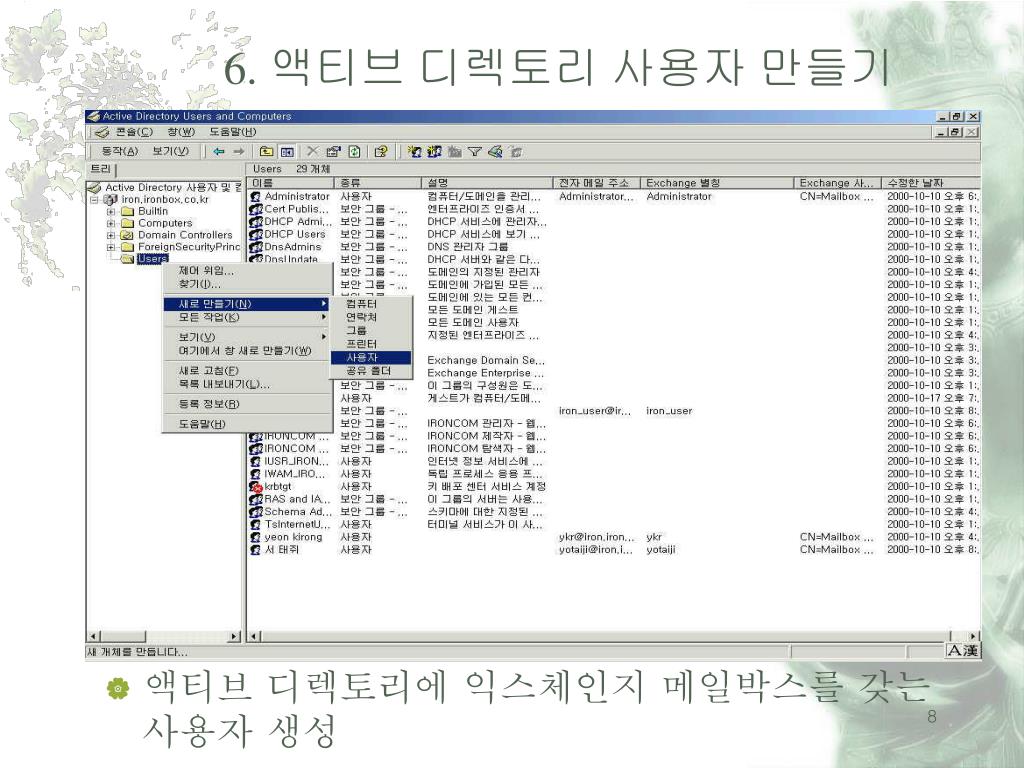Select 연락처 in the new object submenu
Image resolution: width=1024 pixels, height=768 pixels.
coord(371,317)
